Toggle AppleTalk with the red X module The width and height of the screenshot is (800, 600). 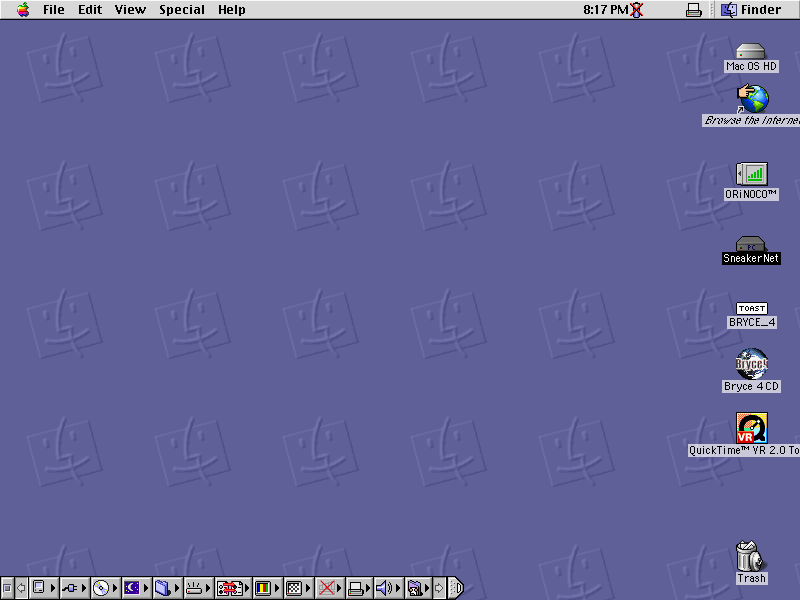(x=326, y=588)
